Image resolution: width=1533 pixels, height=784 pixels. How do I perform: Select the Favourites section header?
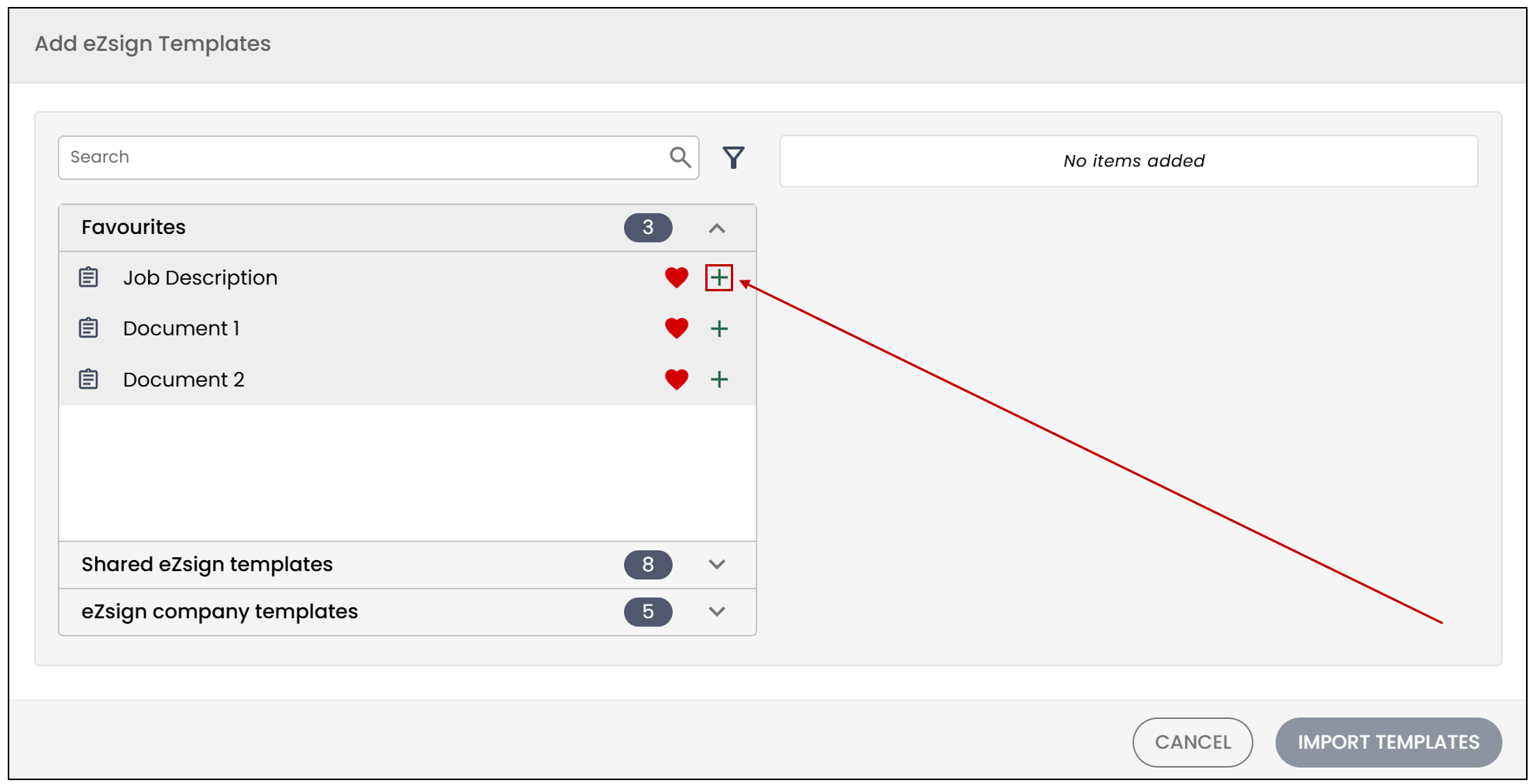pyautogui.click(x=408, y=228)
